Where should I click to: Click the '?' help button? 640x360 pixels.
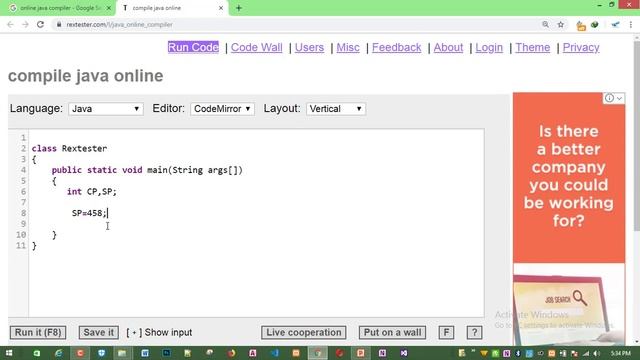474,333
